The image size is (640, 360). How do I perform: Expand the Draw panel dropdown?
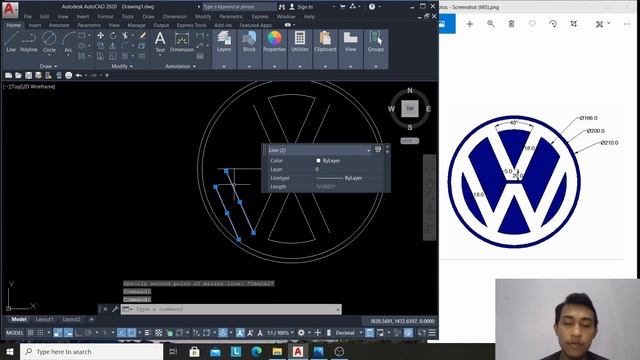(x=49, y=66)
